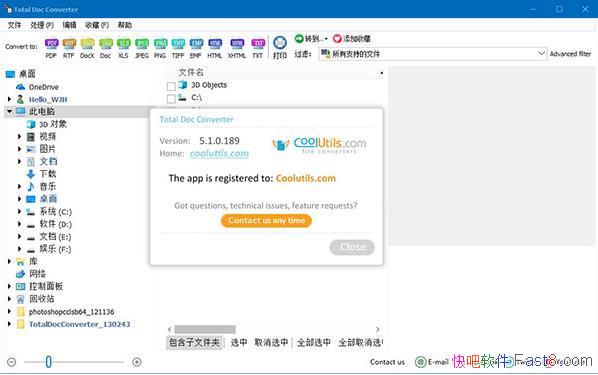Image resolution: width=598 pixels, height=375 pixels.
Task: Select 网络 network item
Action: (x=37, y=274)
